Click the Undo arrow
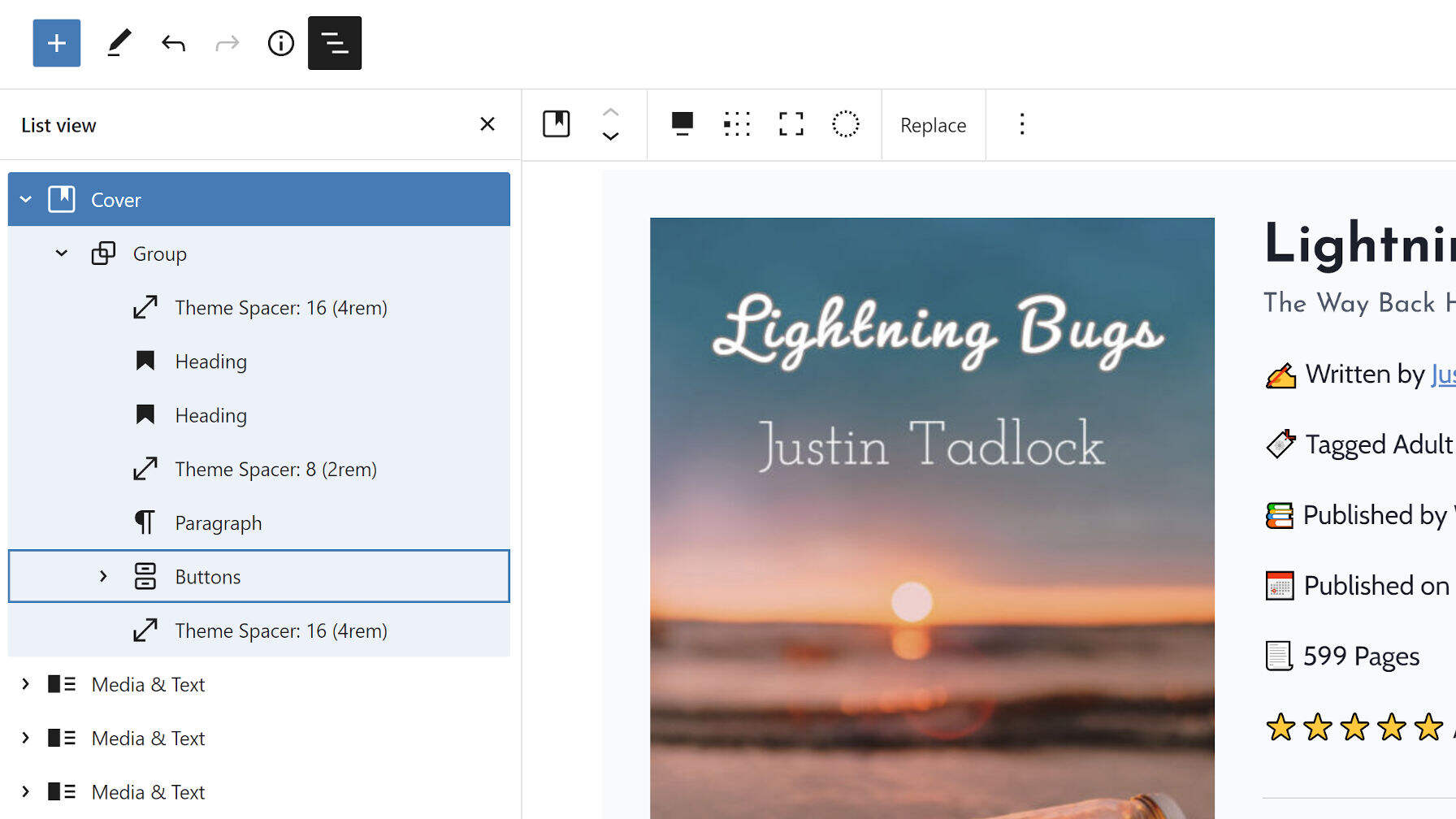 point(173,43)
